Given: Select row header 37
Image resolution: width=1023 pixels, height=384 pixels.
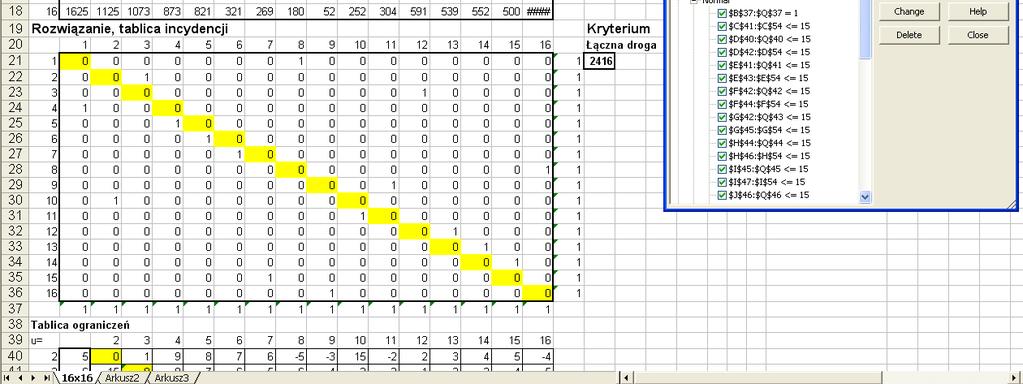Looking at the screenshot, I should tap(14, 308).
